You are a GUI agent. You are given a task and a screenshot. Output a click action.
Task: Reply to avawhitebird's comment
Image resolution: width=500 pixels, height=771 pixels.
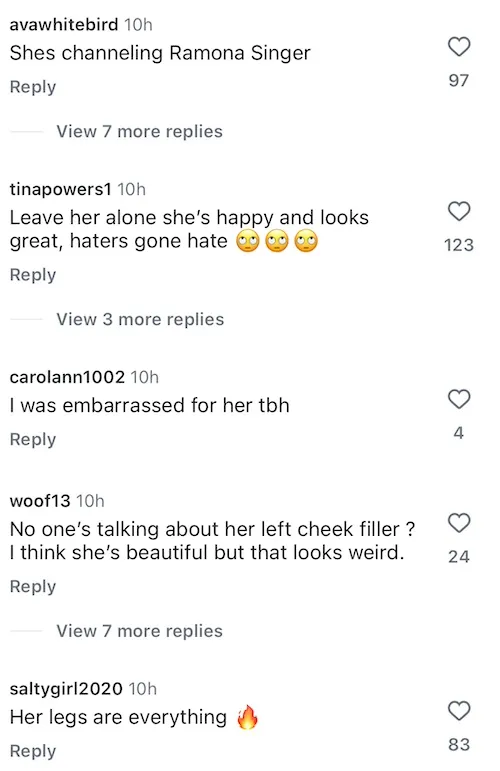[33, 87]
